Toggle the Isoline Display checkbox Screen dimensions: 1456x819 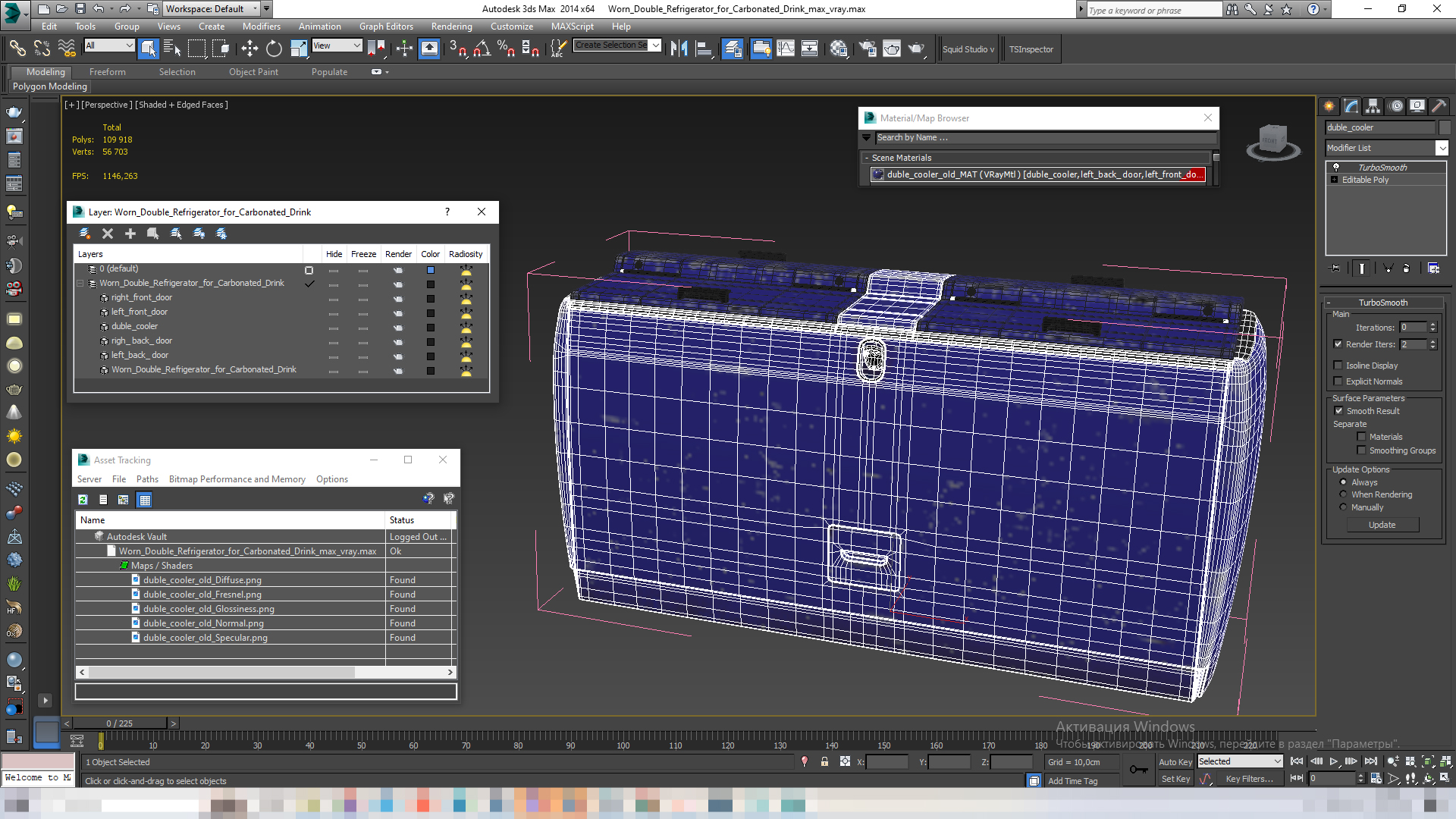pyautogui.click(x=1338, y=366)
